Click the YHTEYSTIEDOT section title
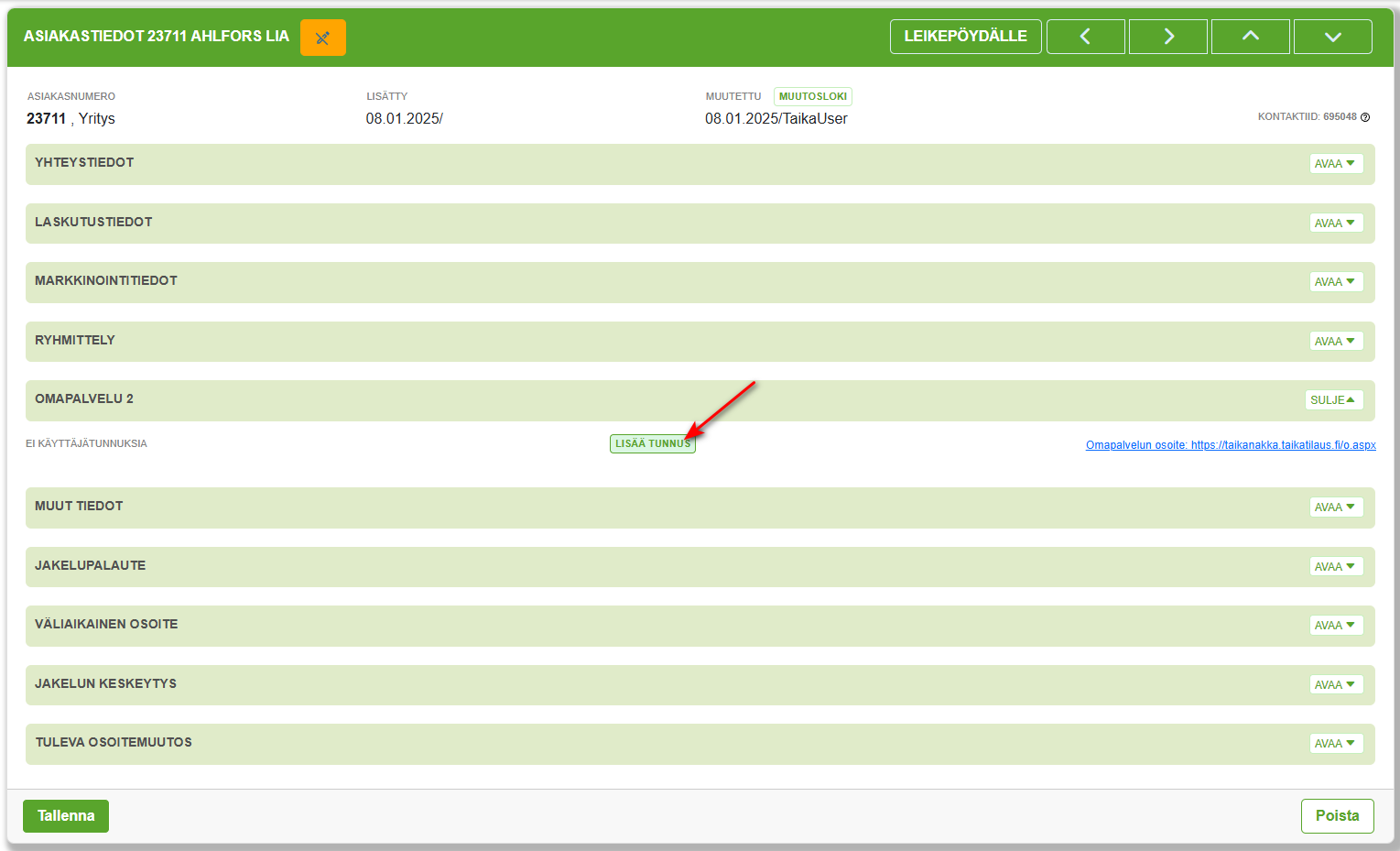The width and height of the screenshot is (1400, 851). click(84, 162)
